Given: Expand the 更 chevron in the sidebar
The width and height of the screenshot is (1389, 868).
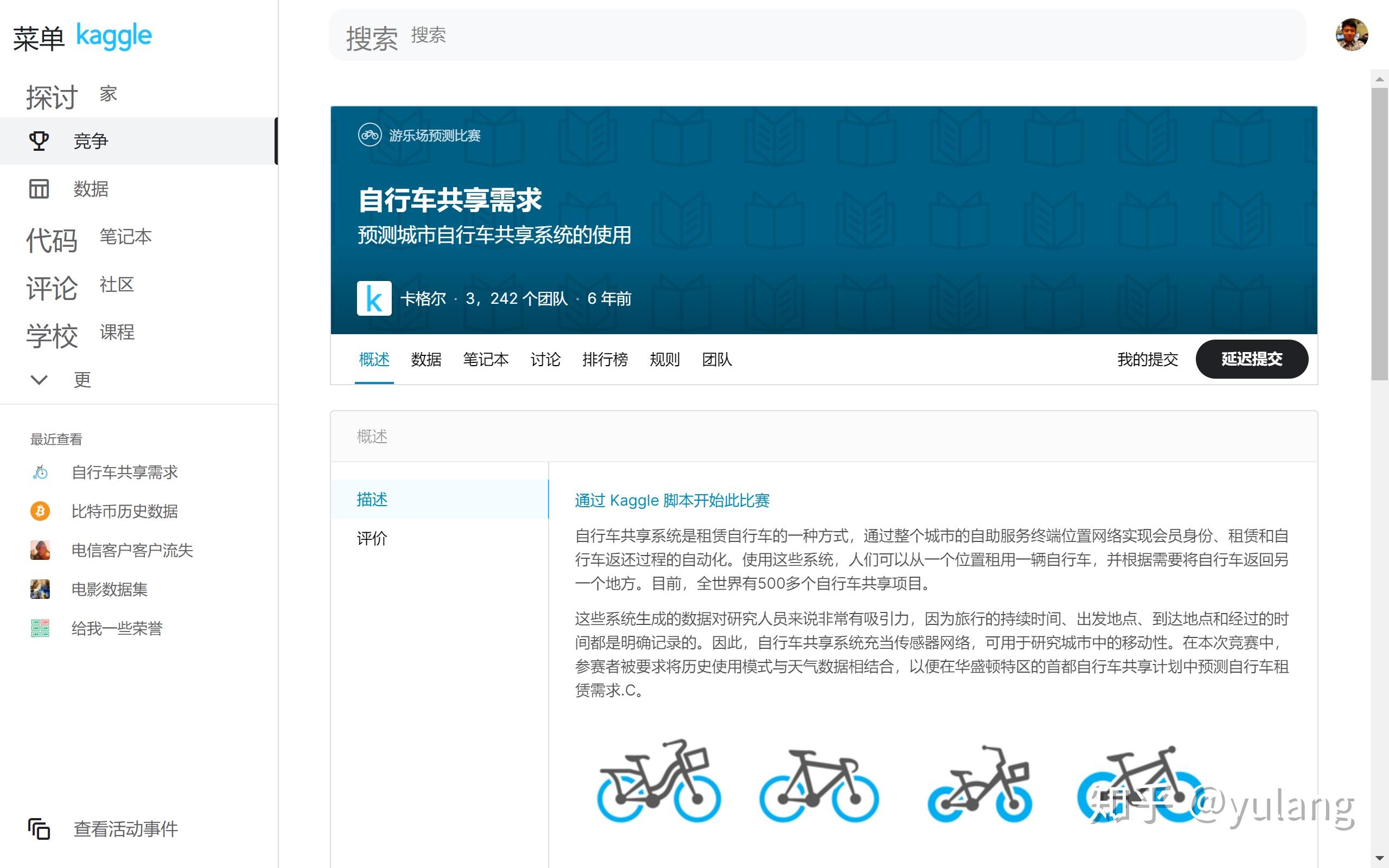Looking at the screenshot, I should (x=39, y=379).
